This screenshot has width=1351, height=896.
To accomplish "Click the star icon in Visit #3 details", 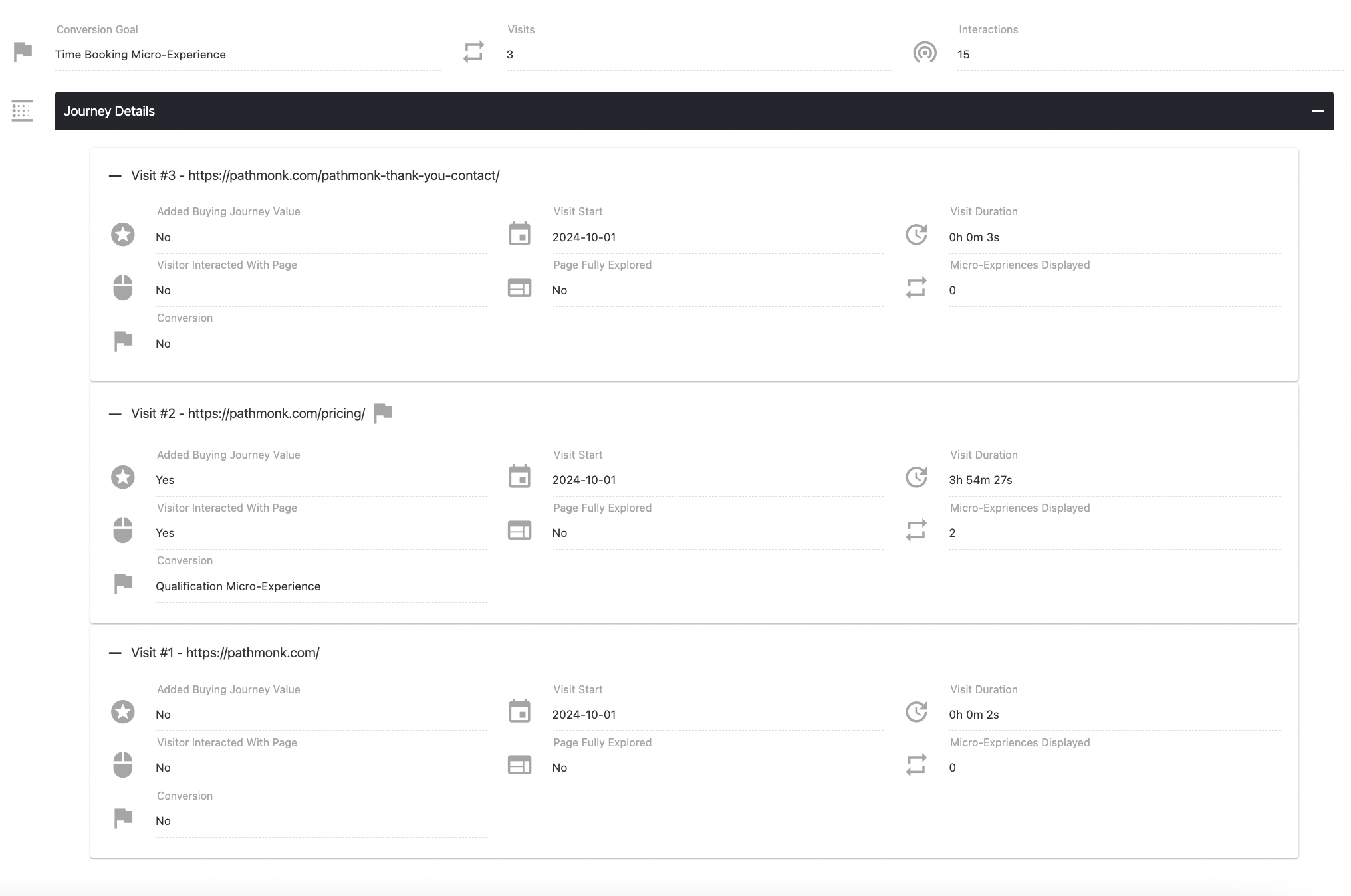I will click(x=122, y=234).
